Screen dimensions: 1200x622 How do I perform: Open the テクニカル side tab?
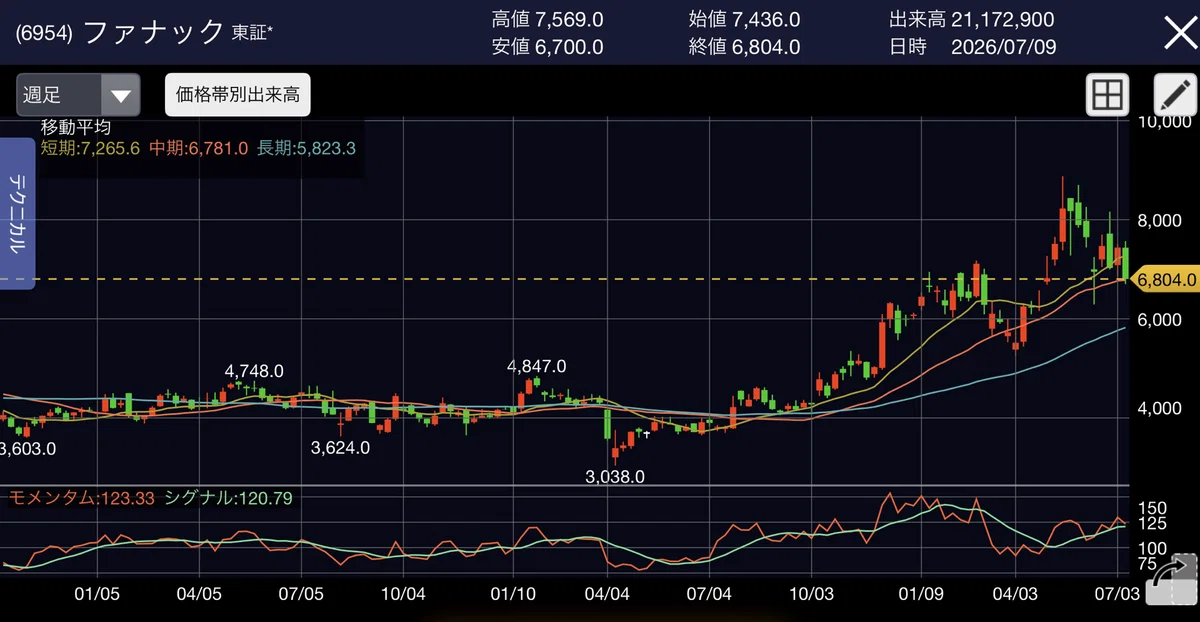click(x=18, y=214)
